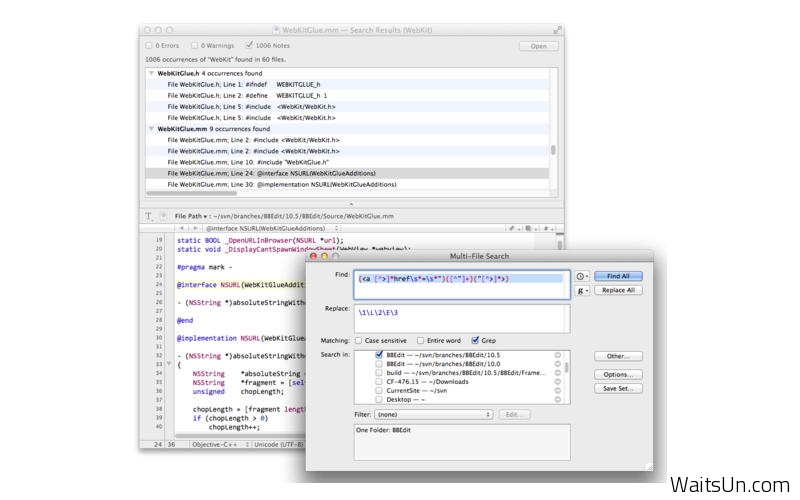
Task: Check the CurrentSite search source
Action: (x=379, y=391)
